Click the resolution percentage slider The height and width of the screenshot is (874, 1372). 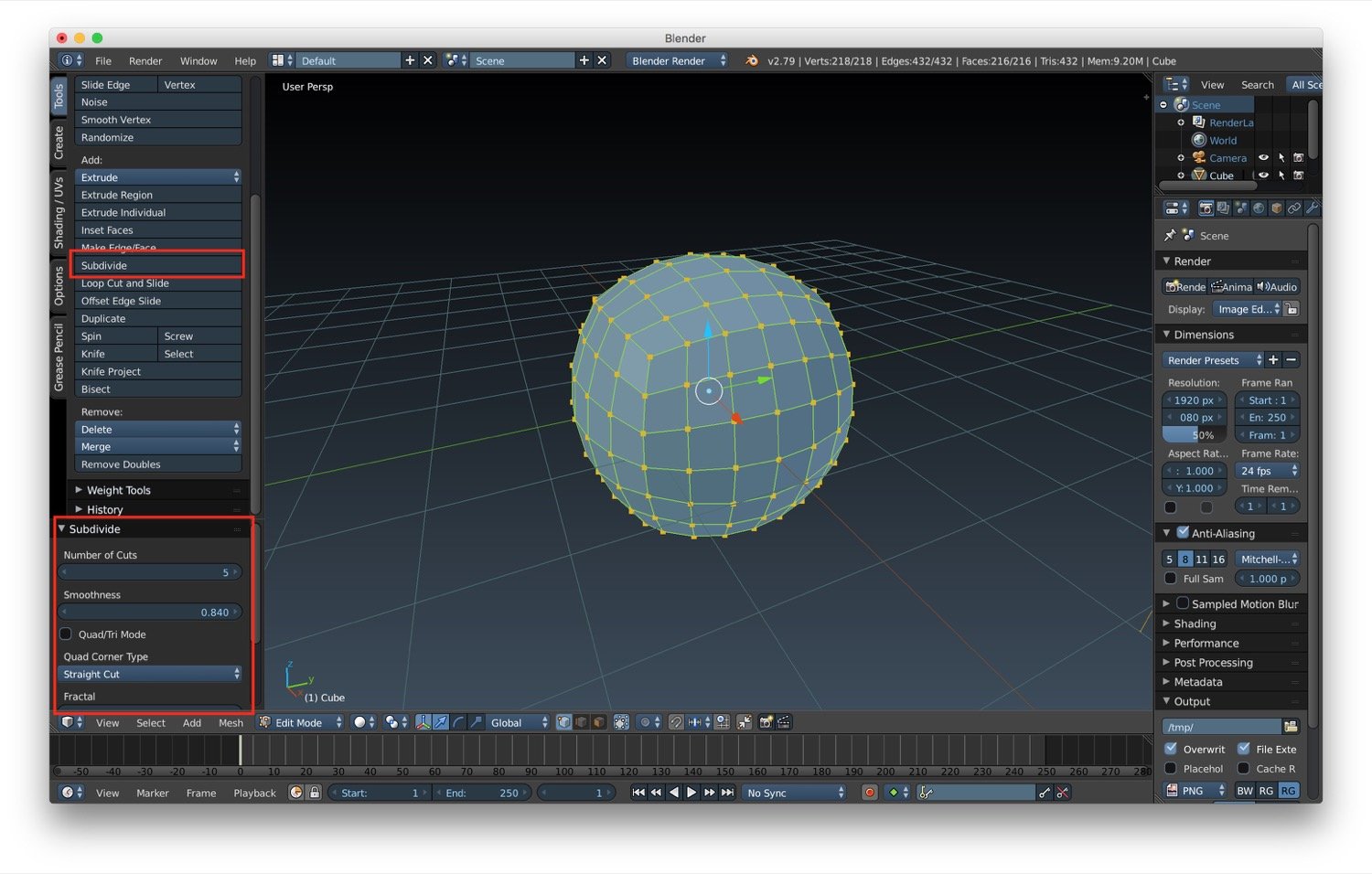coord(1194,435)
